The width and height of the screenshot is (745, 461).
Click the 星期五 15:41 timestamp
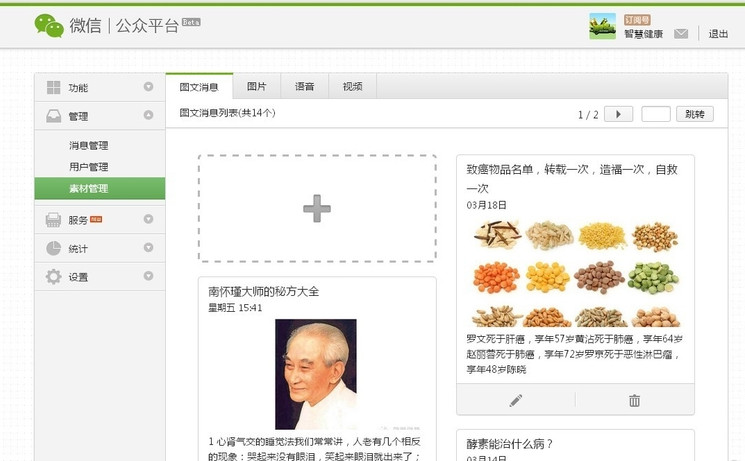[235, 308]
